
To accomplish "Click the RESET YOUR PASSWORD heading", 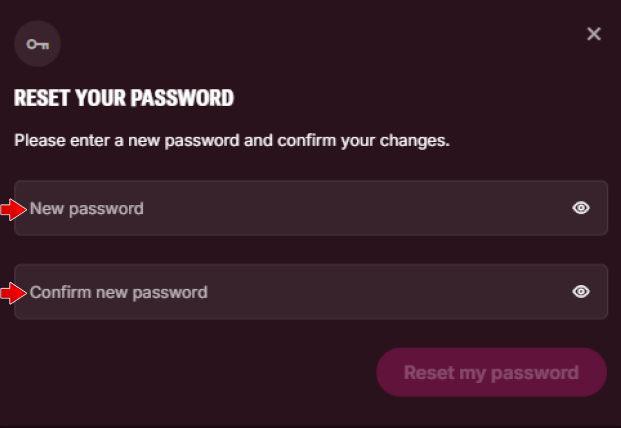I will click(124, 98).
